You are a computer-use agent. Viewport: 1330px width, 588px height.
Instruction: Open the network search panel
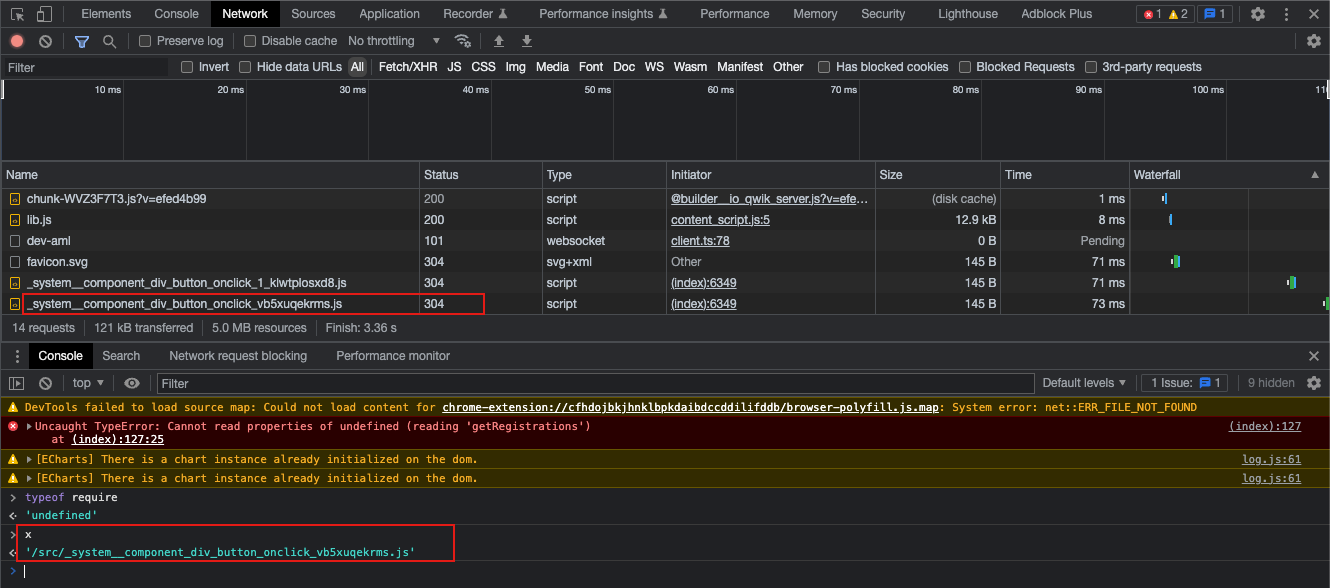[108, 40]
